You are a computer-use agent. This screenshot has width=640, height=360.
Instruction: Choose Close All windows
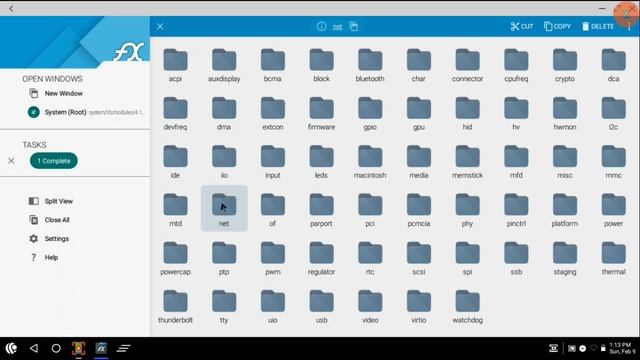coord(49,220)
